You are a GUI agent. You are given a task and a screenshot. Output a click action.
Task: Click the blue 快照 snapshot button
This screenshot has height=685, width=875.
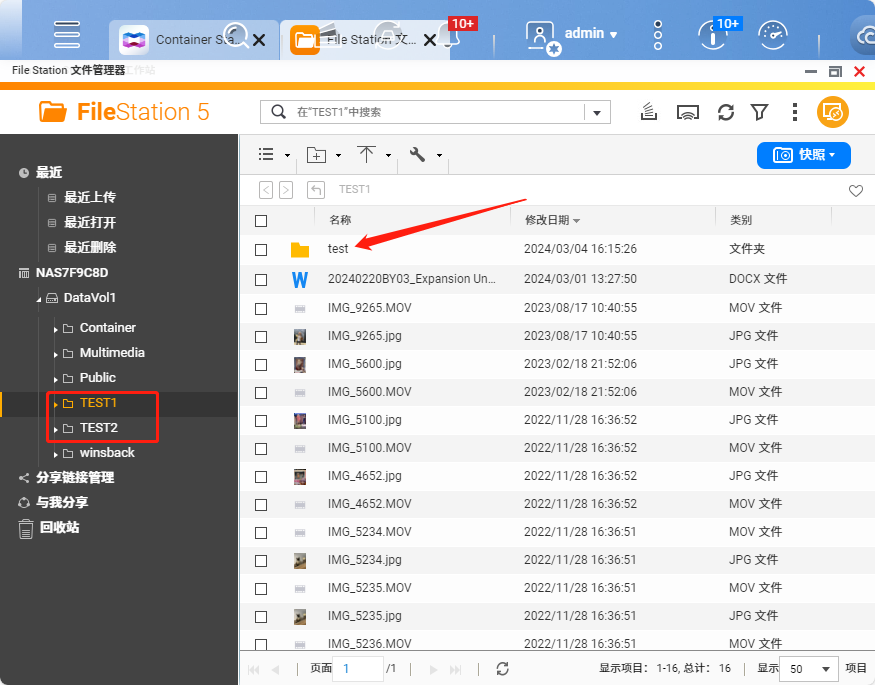803,155
